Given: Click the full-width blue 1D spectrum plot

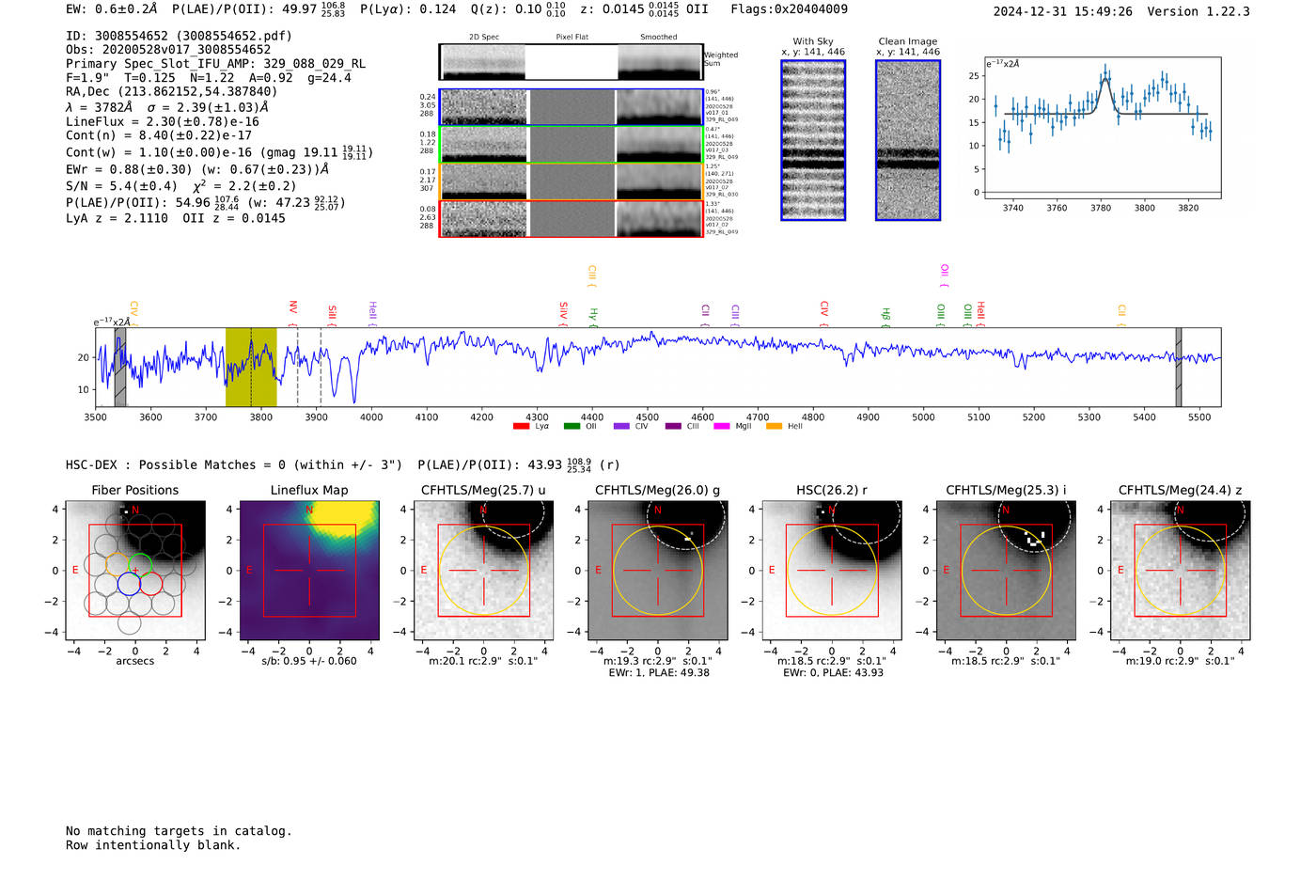Looking at the screenshot, I should pyautogui.click(x=659, y=367).
